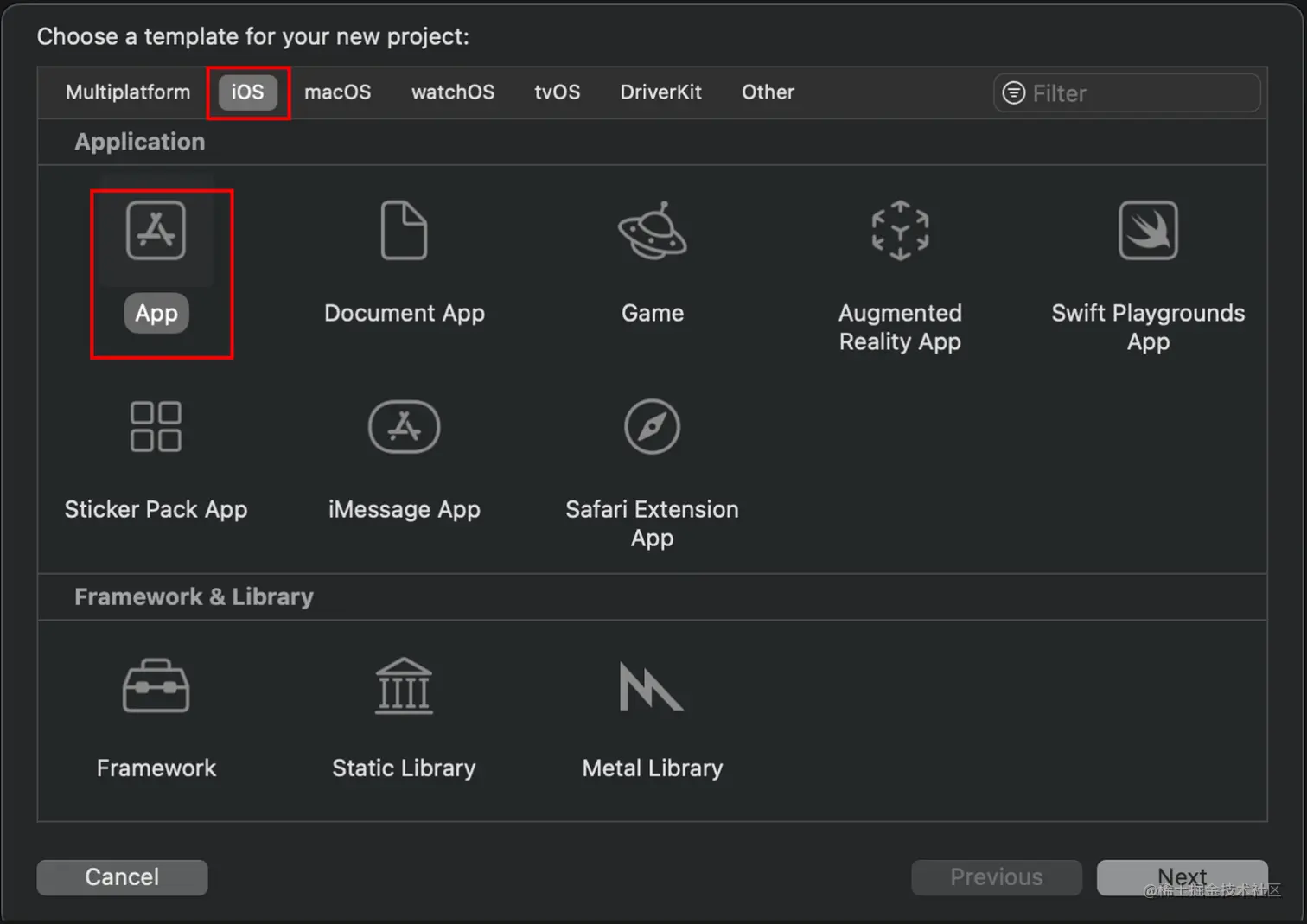1307x924 pixels.
Task: Choose the Framework toolbox icon
Action: click(156, 685)
